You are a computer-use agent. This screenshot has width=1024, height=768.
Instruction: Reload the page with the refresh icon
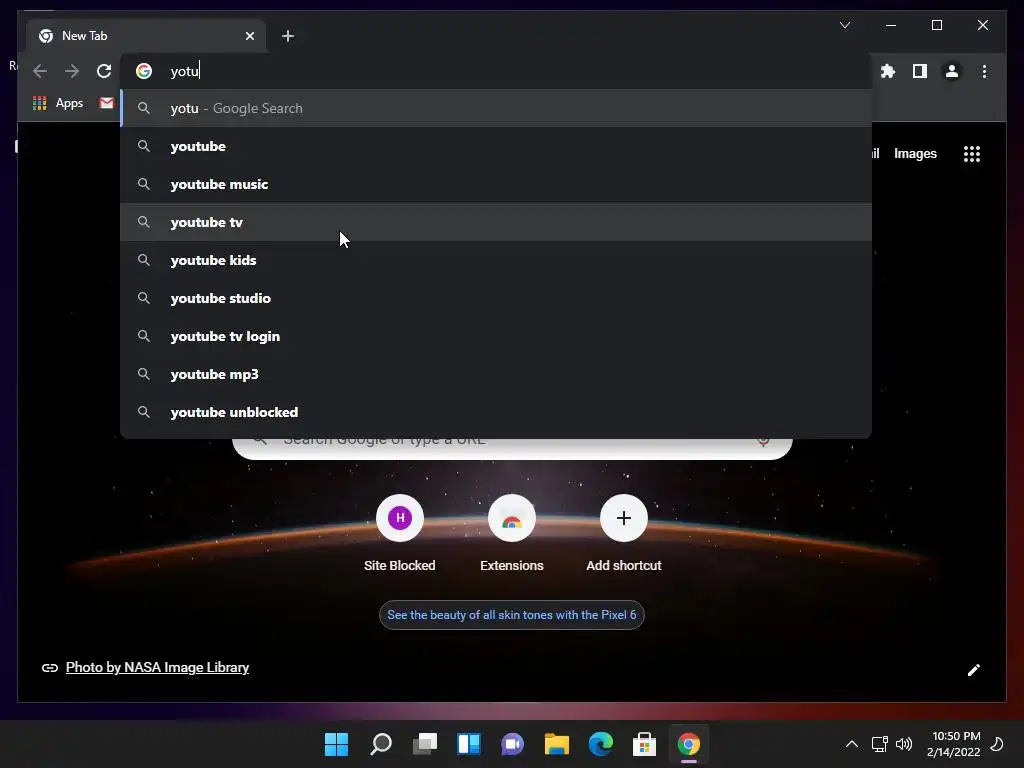(x=104, y=71)
